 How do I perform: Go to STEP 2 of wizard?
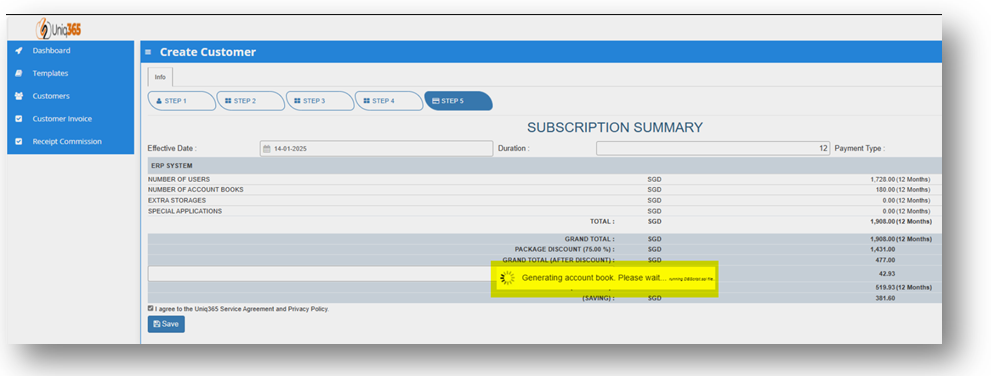(x=251, y=101)
